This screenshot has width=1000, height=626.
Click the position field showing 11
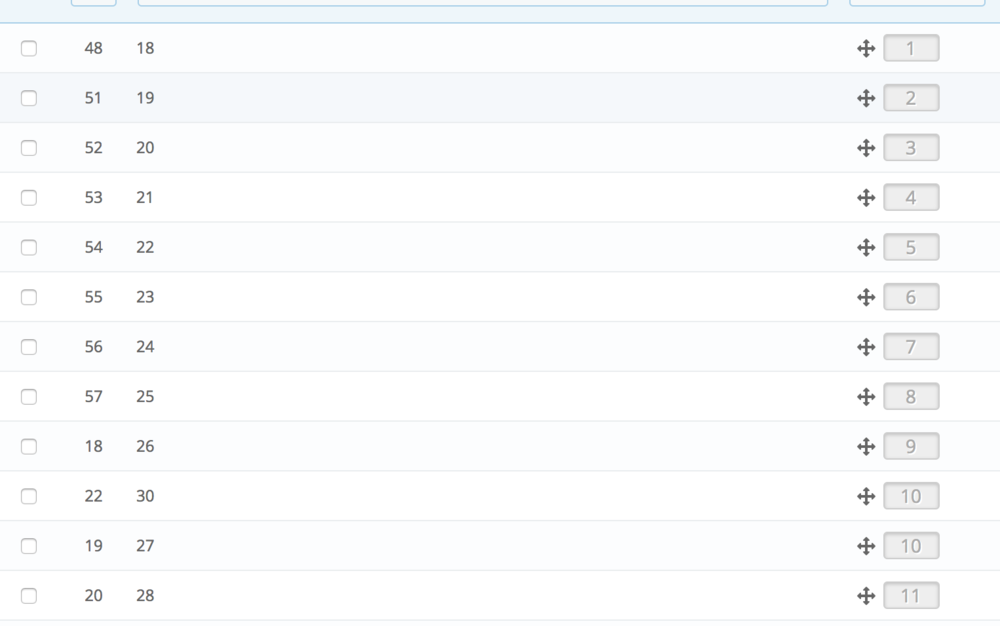pyautogui.click(x=911, y=595)
